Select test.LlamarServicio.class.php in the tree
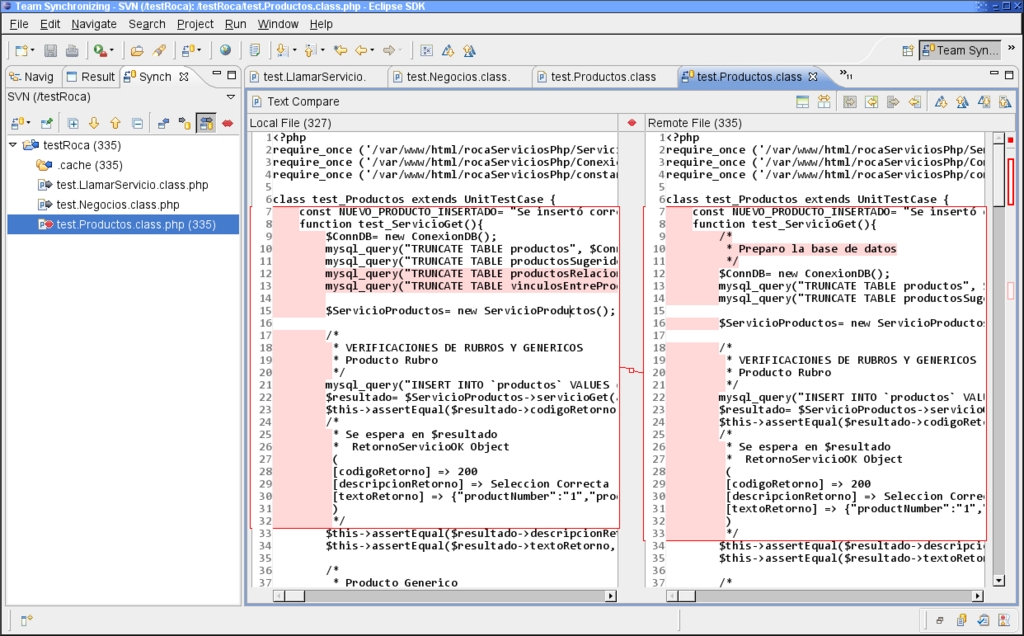Screen dimensions: 1024x636 [132, 185]
